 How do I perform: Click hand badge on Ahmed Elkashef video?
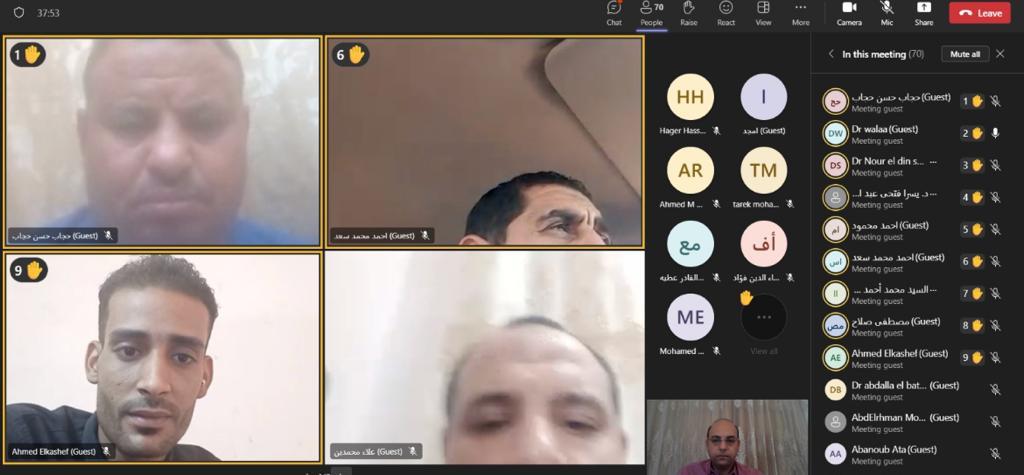pyautogui.click(x=33, y=269)
